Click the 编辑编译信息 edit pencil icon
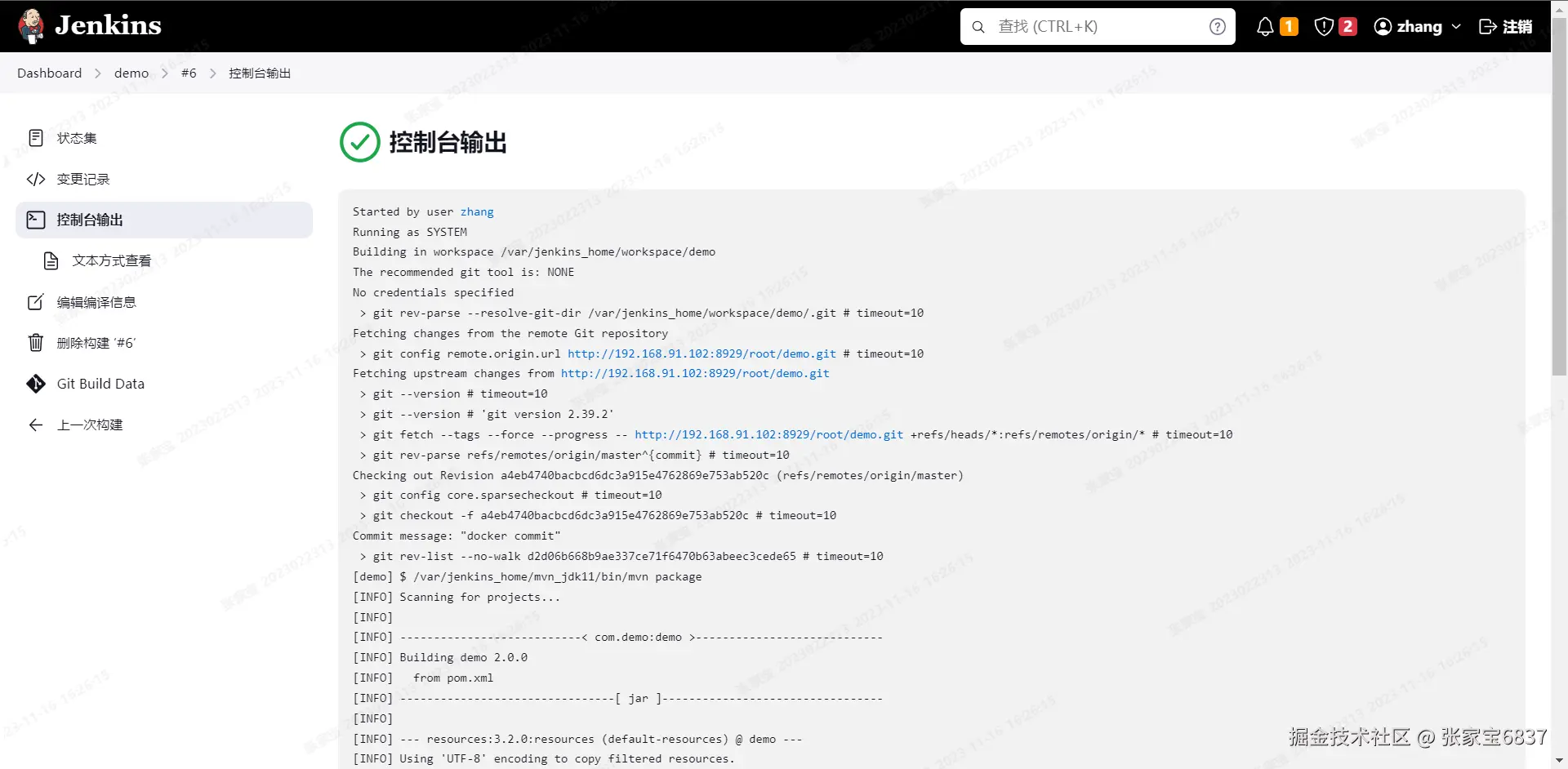Viewport: 1568px width, 769px height. tap(36, 302)
